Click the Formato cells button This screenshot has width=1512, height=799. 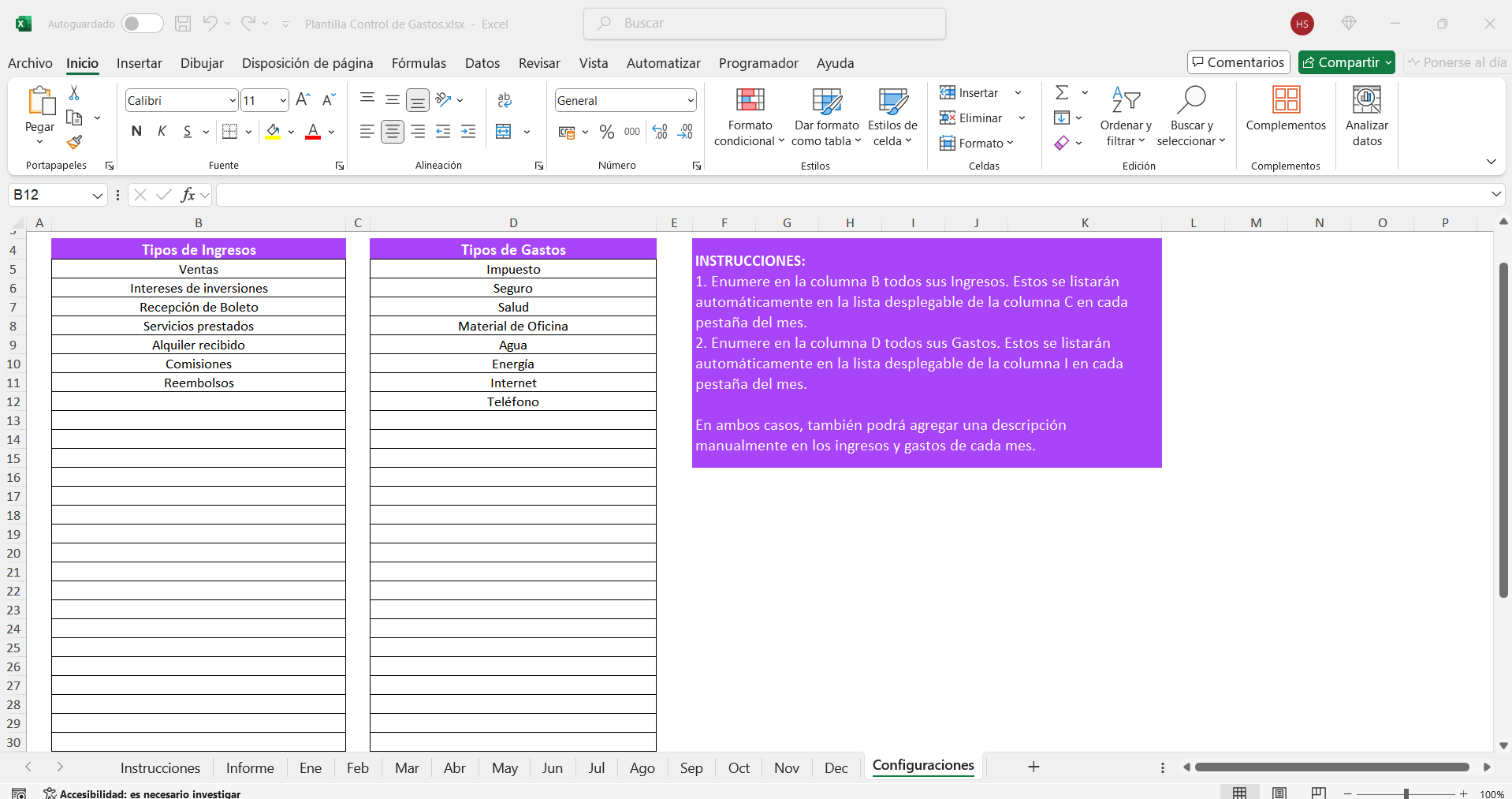pyautogui.click(x=976, y=143)
